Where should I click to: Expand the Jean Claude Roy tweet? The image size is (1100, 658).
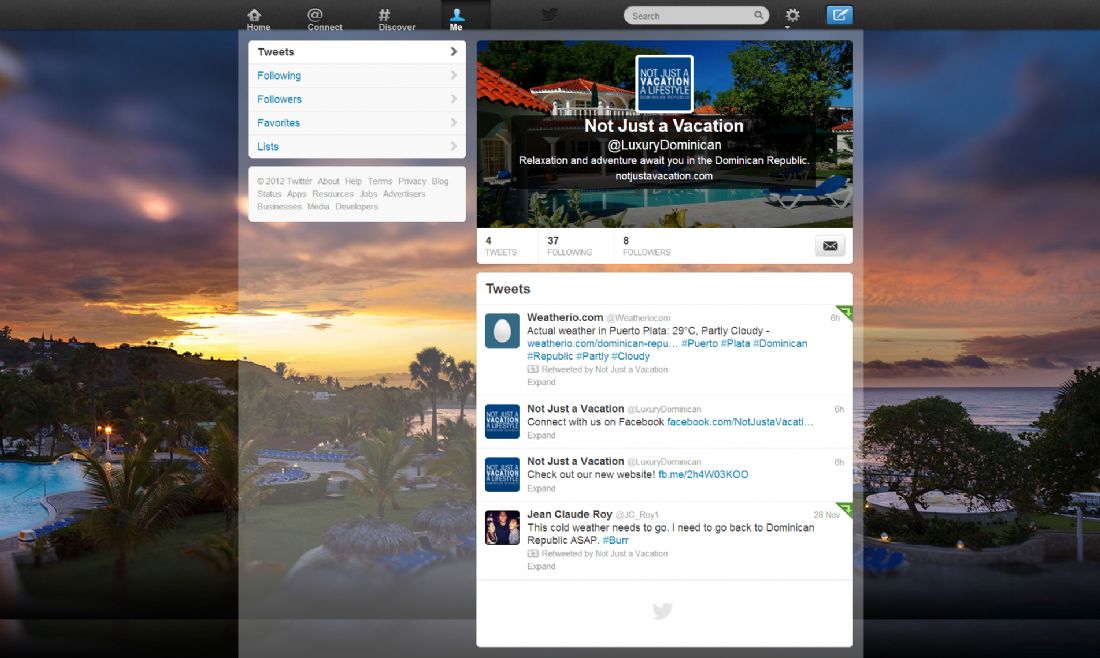click(x=541, y=566)
